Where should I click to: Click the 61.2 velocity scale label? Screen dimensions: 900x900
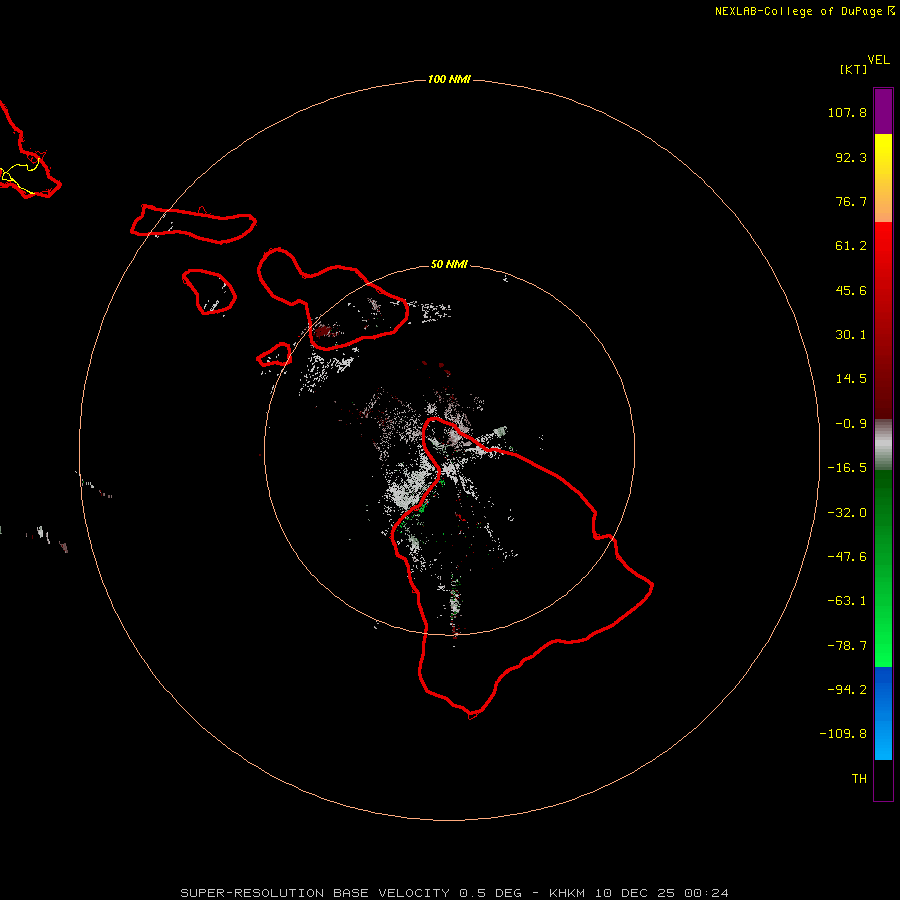[851, 246]
